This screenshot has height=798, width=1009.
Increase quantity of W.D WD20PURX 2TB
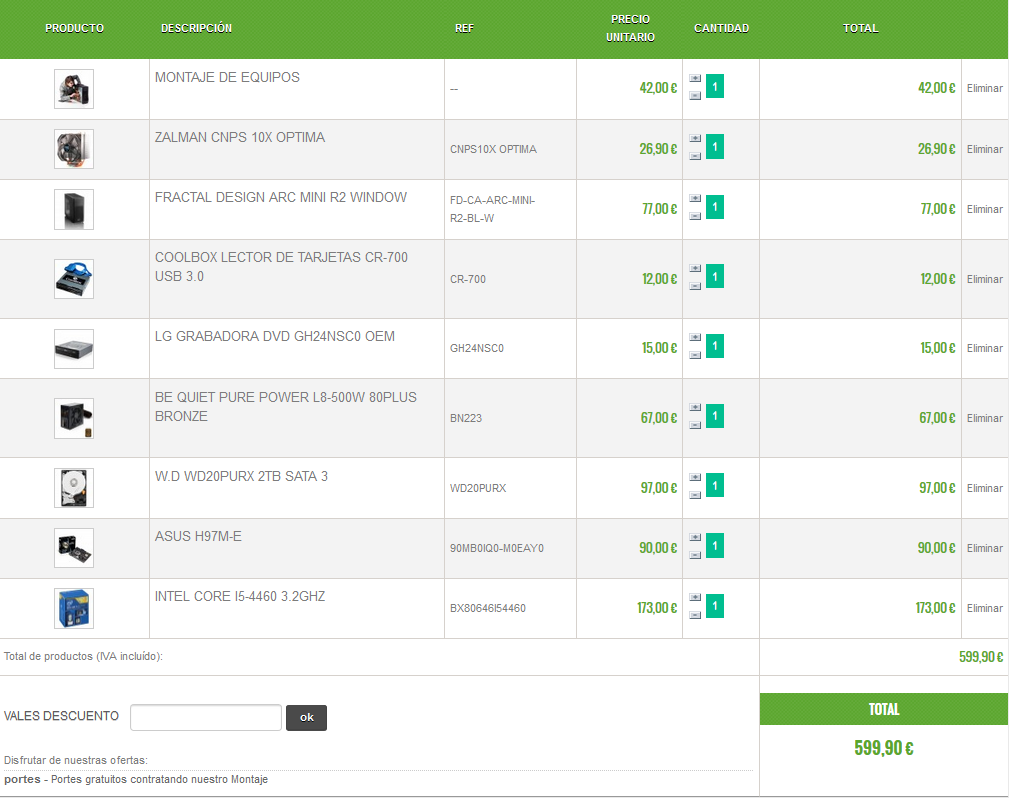(x=695, y=477)
